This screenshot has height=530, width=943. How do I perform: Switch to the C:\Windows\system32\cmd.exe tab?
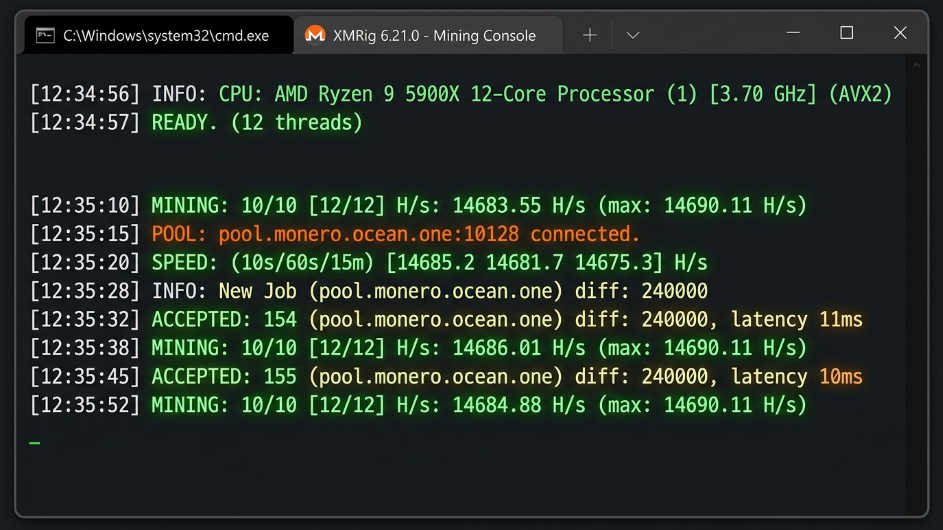click(159, 35)
